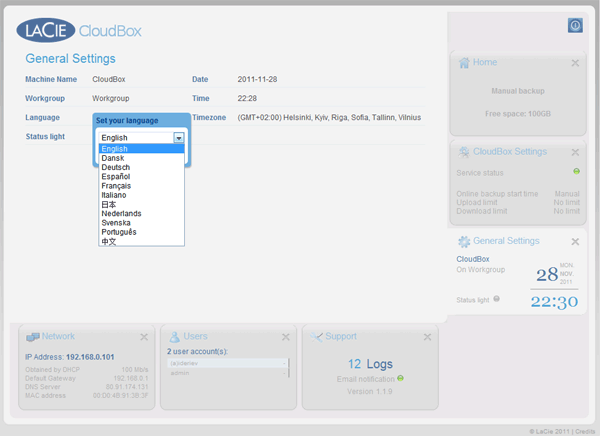The image size is (600, 436).
Task: Collapse the language dropdown arrow
Action: coord(179,138)
